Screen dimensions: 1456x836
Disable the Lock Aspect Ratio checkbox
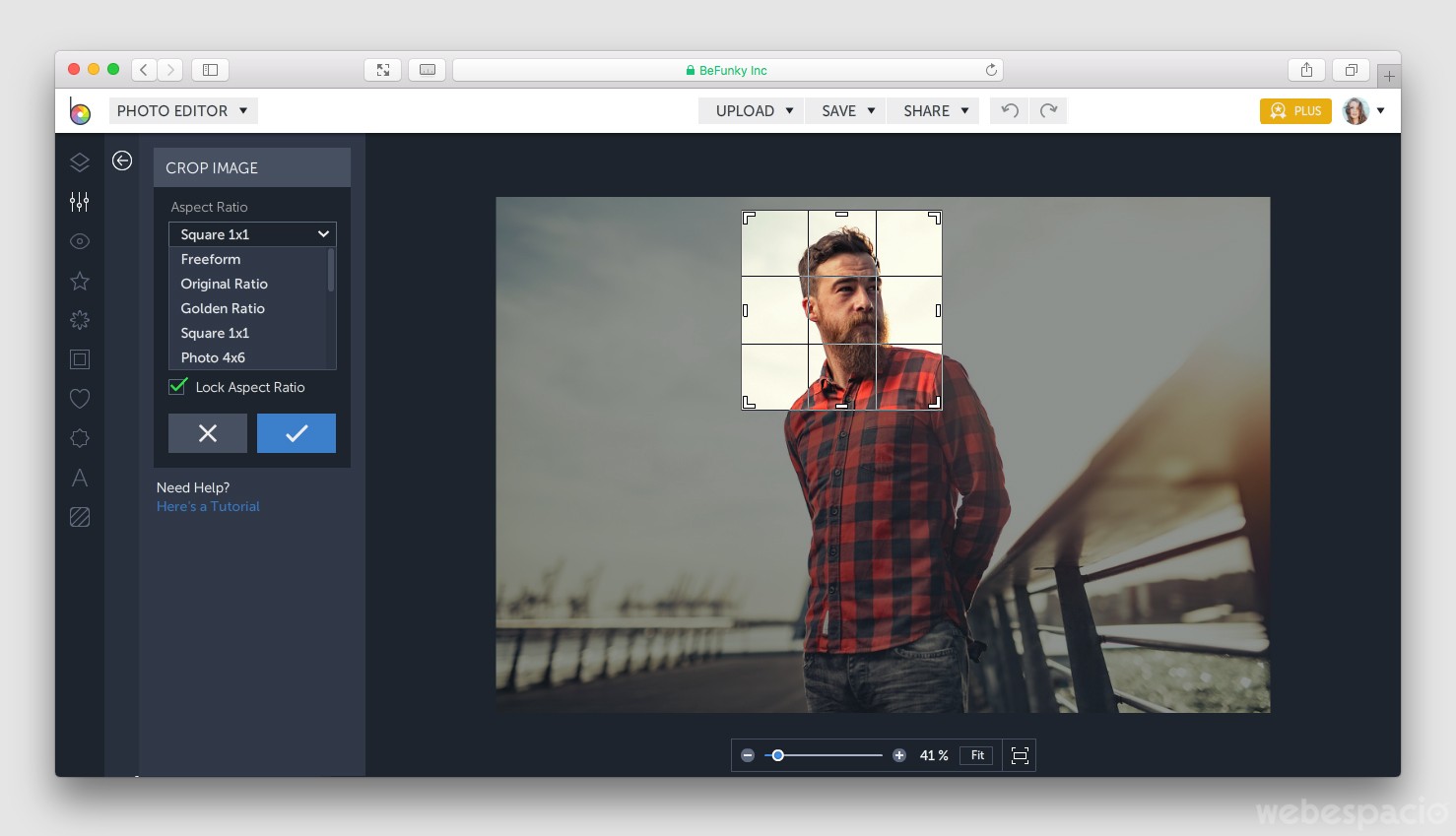pyautogui.click(x=177, y=387)
